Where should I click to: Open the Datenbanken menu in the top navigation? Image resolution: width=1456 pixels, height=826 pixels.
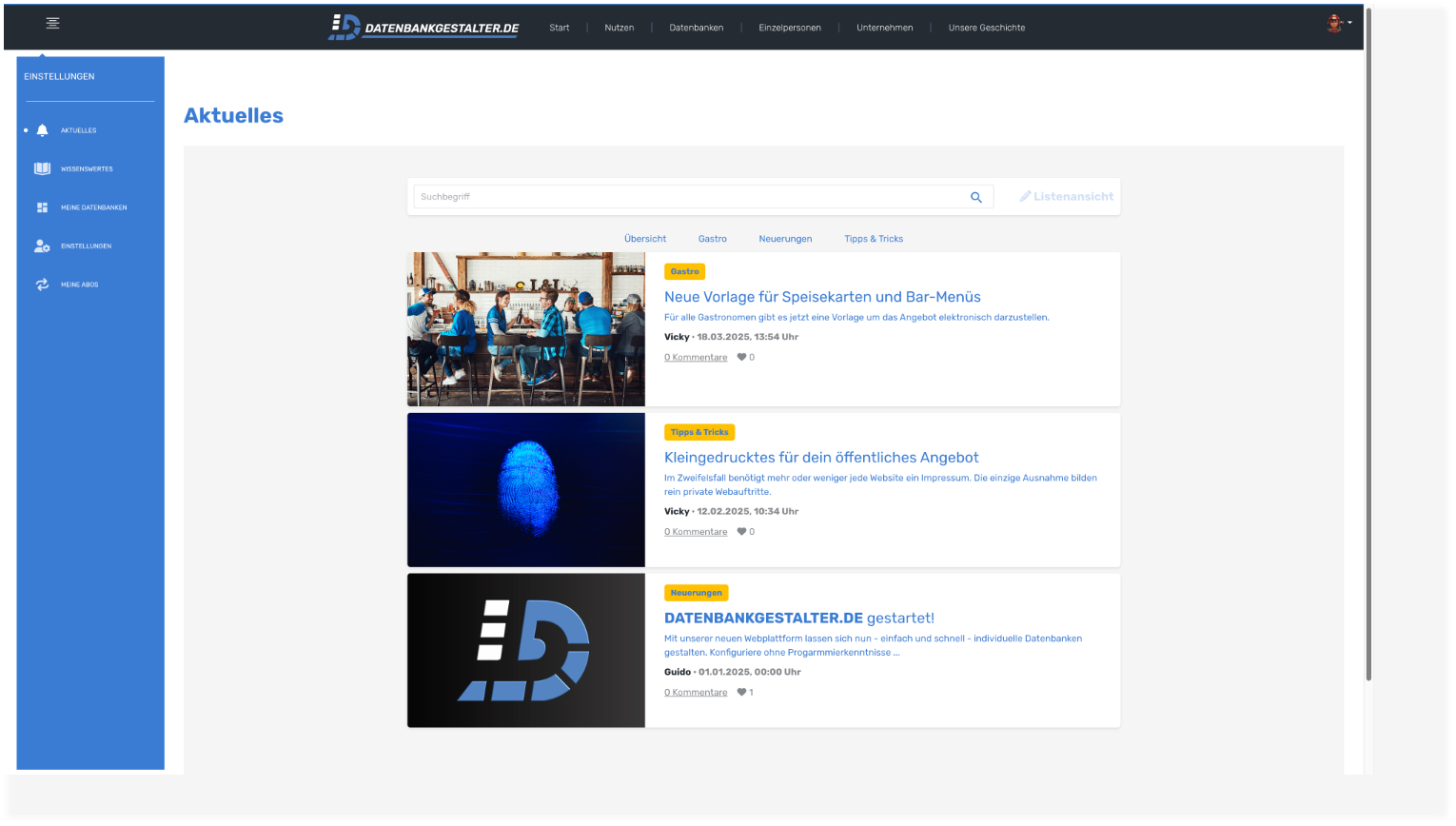(x=697, y=28)
